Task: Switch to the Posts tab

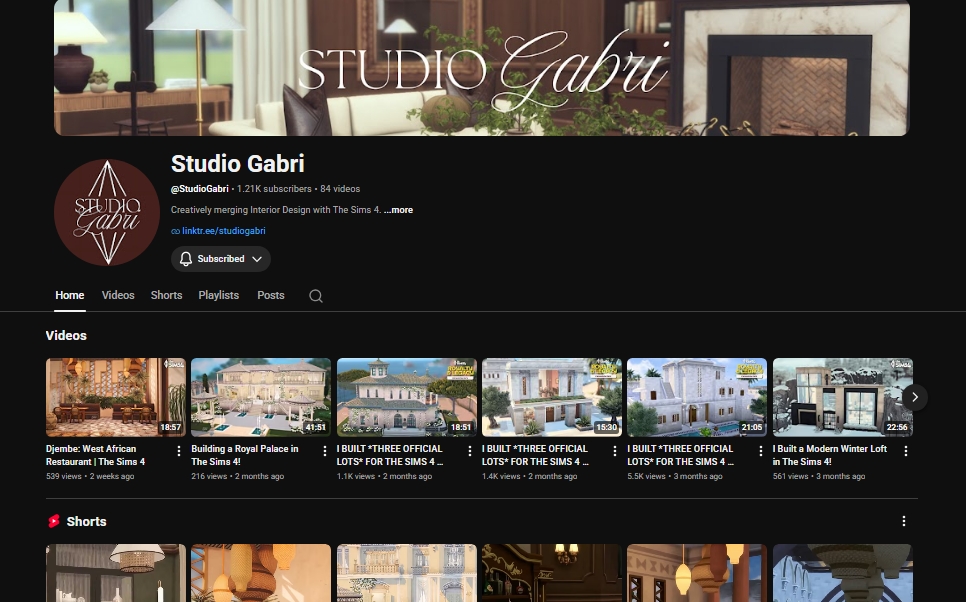Action: coord(270,295)
